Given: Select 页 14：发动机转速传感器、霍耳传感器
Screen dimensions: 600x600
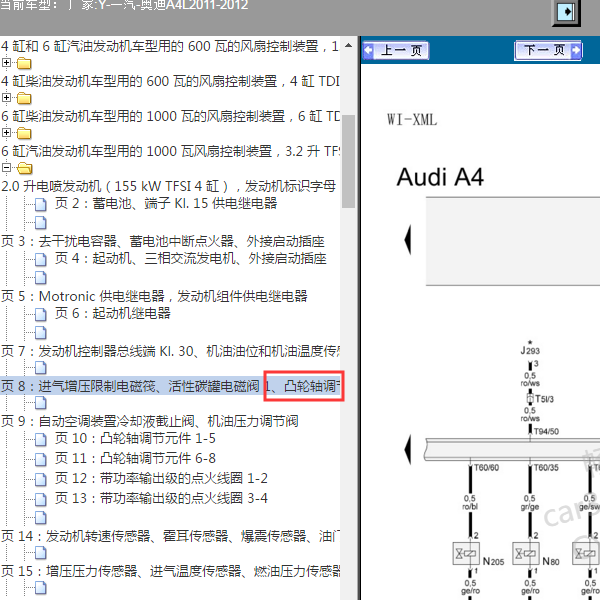Looking at the screenshot, I should click(x=170, y=536).
